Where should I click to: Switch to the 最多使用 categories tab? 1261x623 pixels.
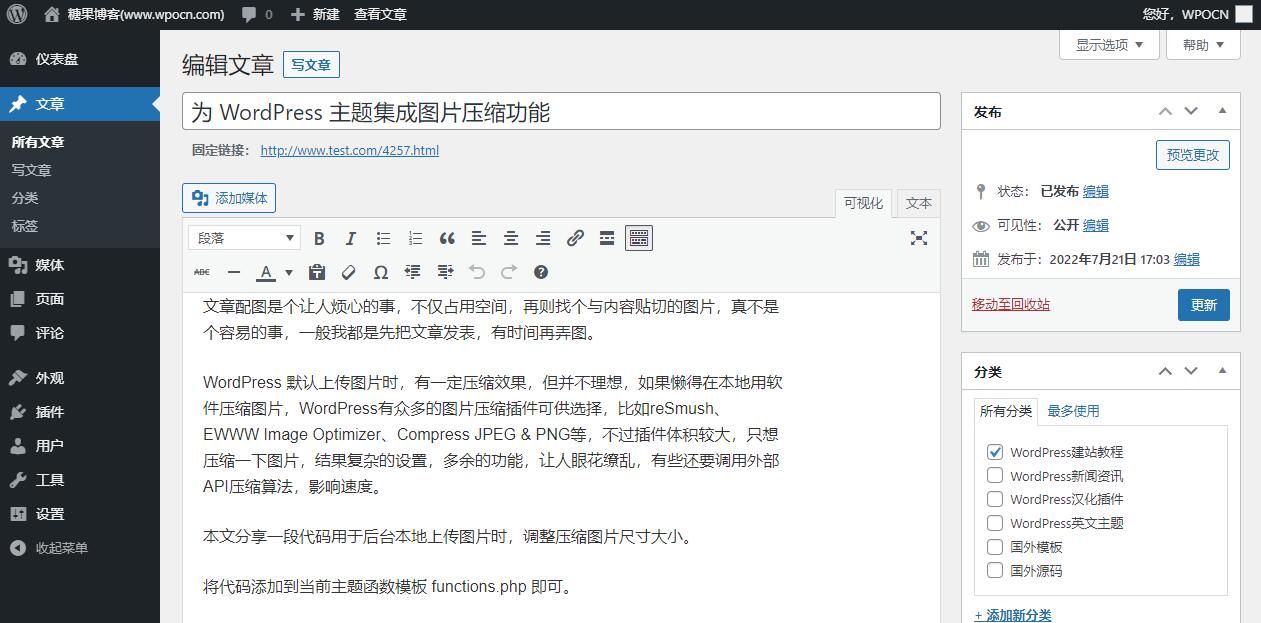(1073, 411)
